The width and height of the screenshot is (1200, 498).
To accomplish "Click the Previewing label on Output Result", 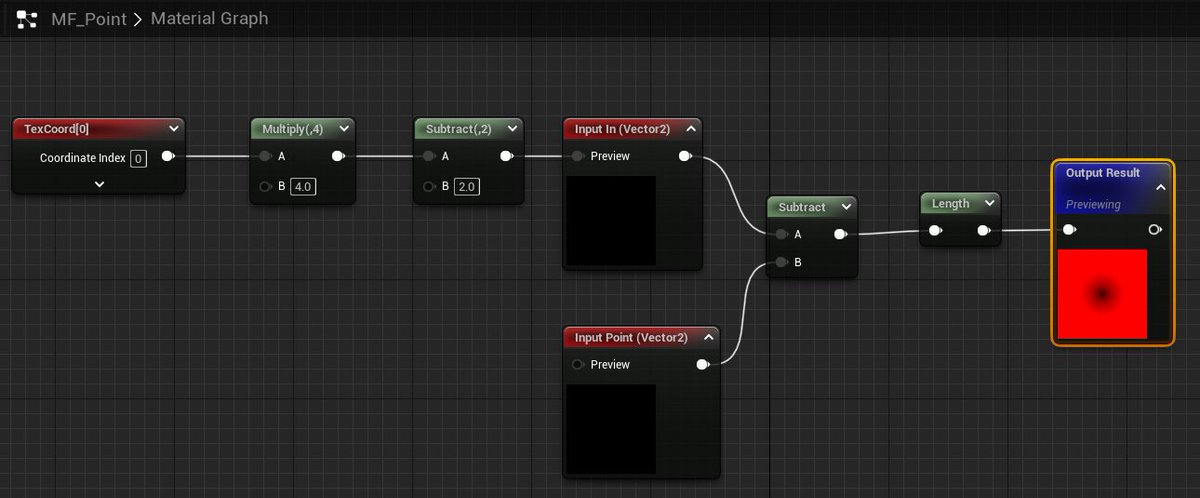I will coord(1093,204).
